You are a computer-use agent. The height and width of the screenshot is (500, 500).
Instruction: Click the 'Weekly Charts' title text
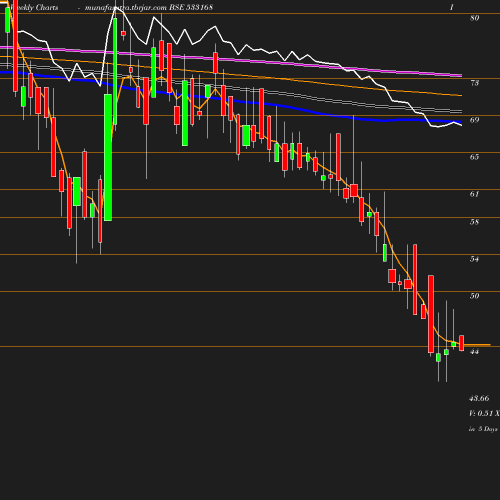[34, 7]
